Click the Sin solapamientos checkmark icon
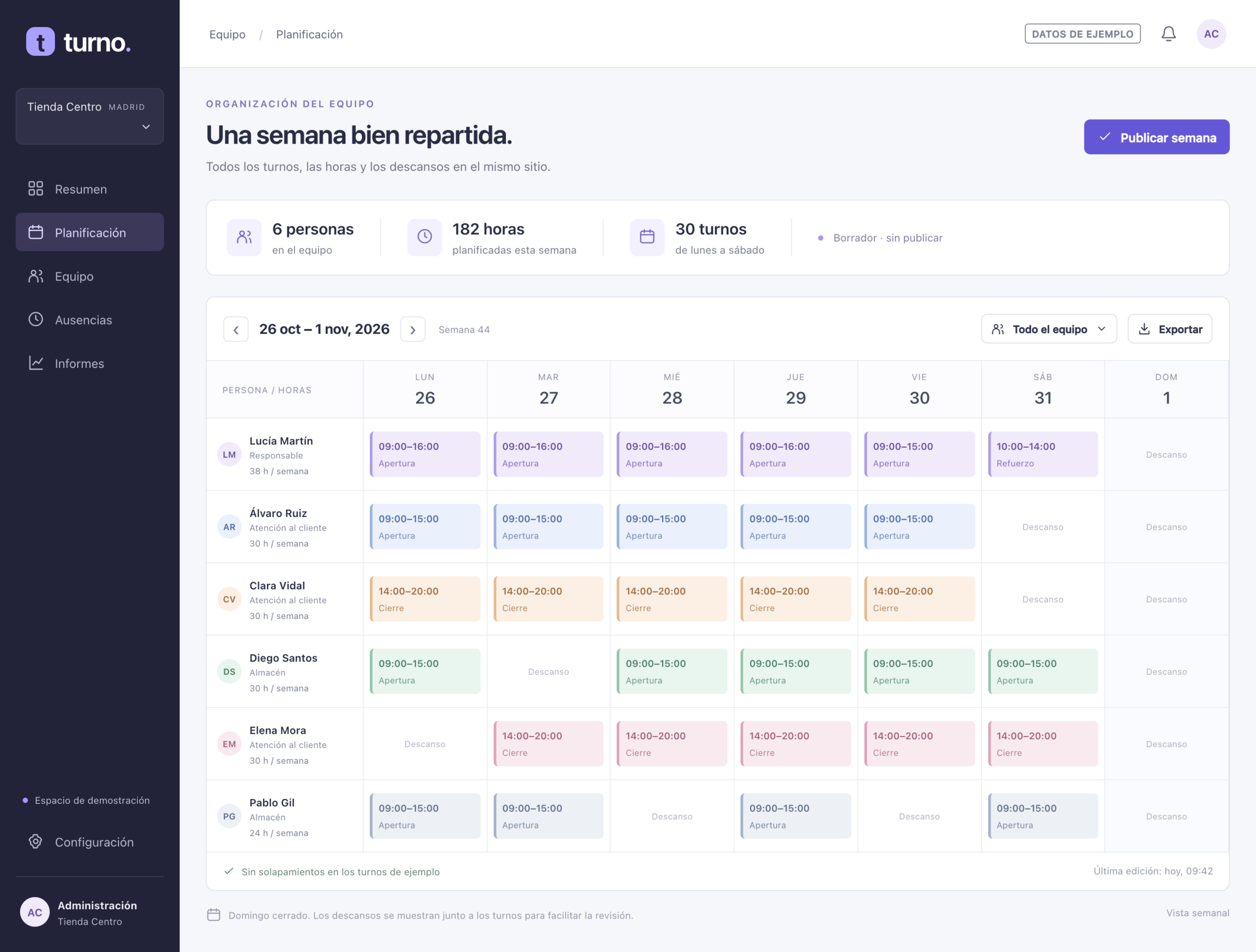Image resolution: width=1256 pixels, height=952 pixels. (x=229, y=872)
